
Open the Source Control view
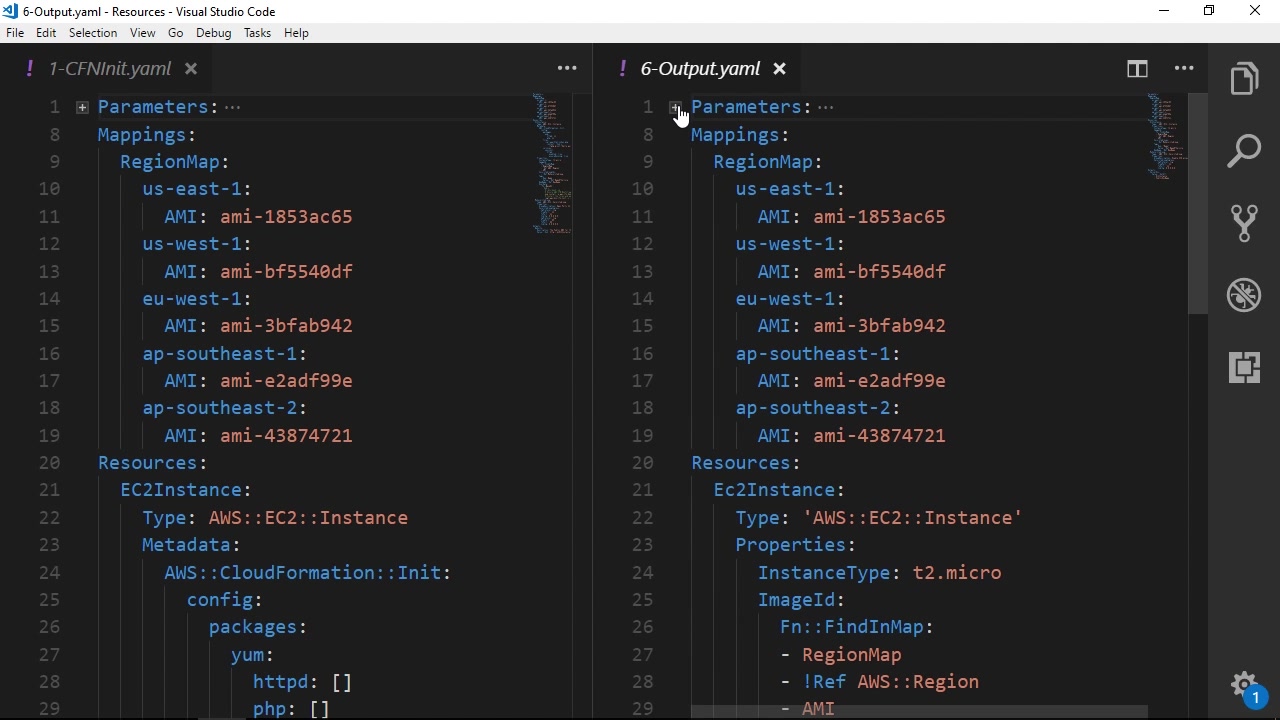[1244, 223]
